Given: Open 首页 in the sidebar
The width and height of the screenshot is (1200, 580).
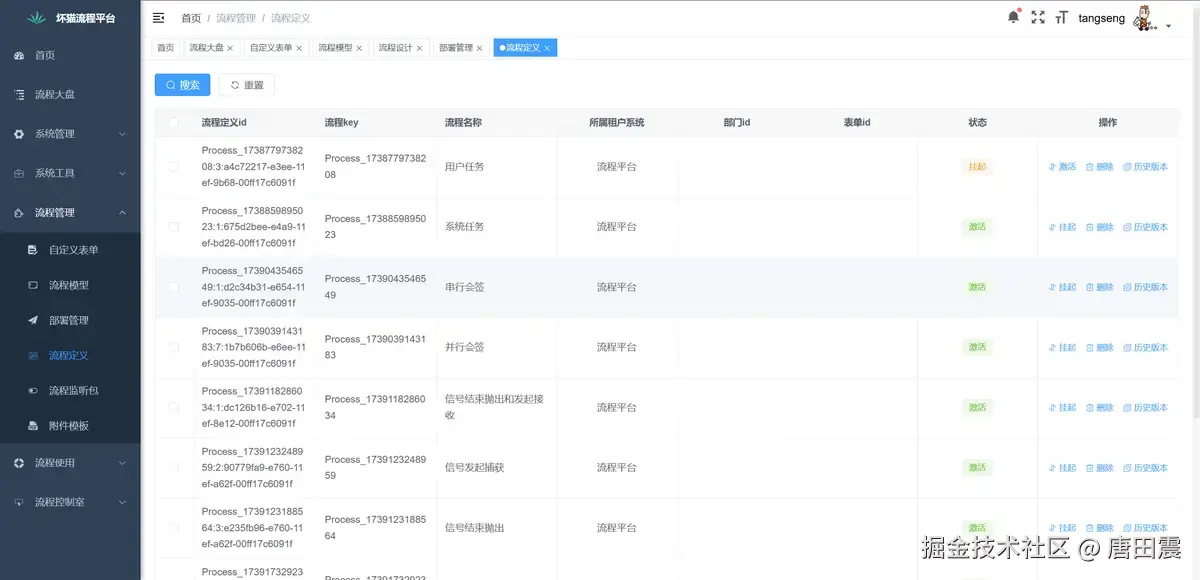Looking at the screenshot, I should click(x=70, y=55).
